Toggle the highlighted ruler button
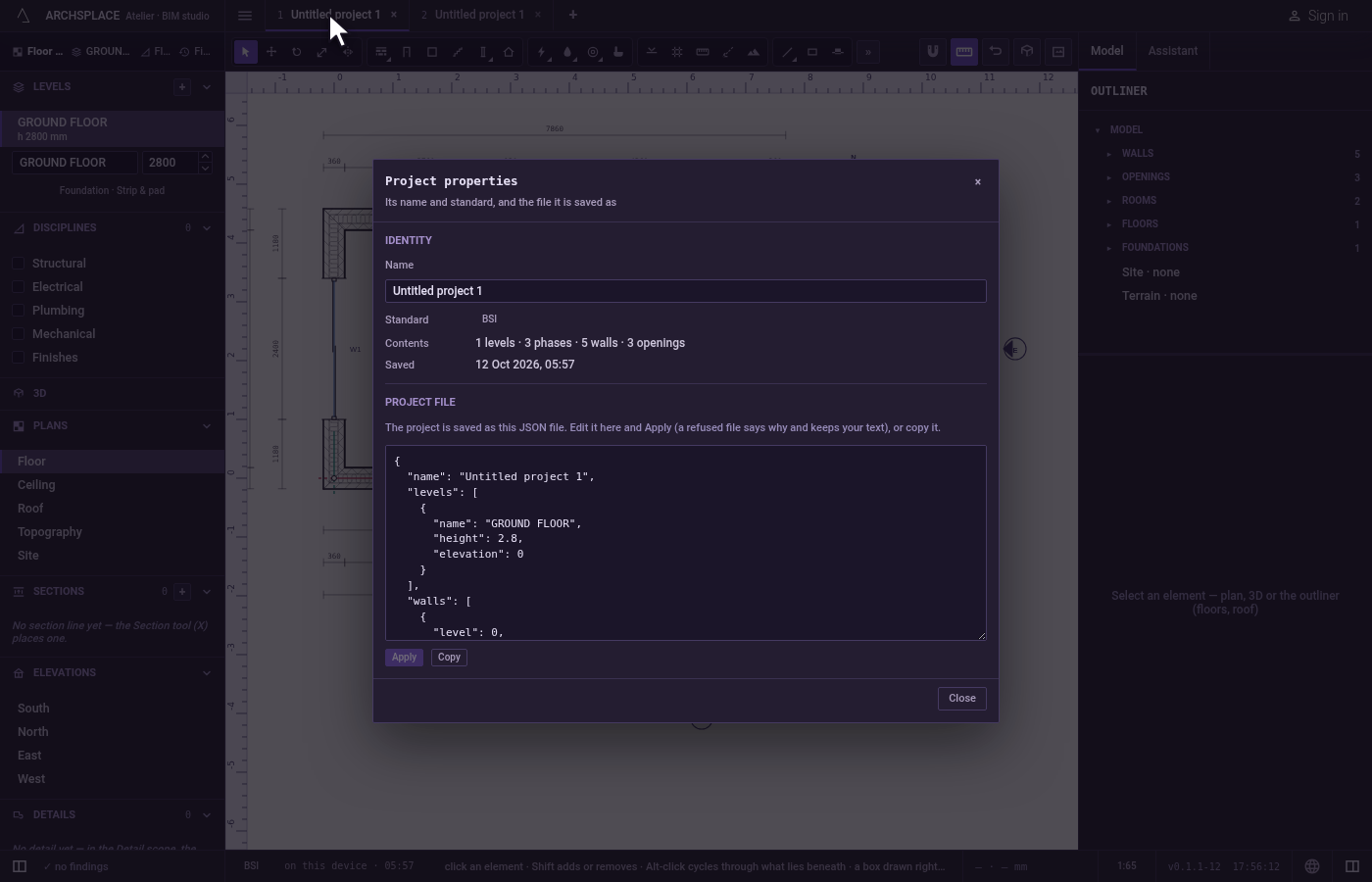Screen dimensions: 1372x882 (964, 52)
